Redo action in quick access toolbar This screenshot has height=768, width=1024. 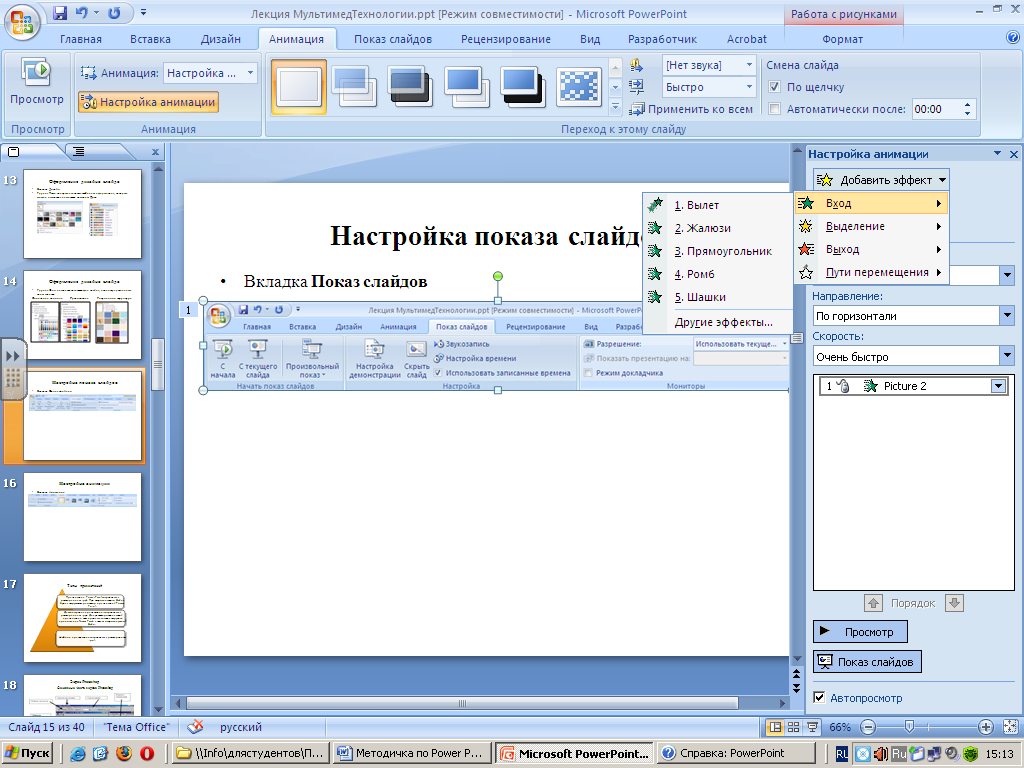[114, 13]
